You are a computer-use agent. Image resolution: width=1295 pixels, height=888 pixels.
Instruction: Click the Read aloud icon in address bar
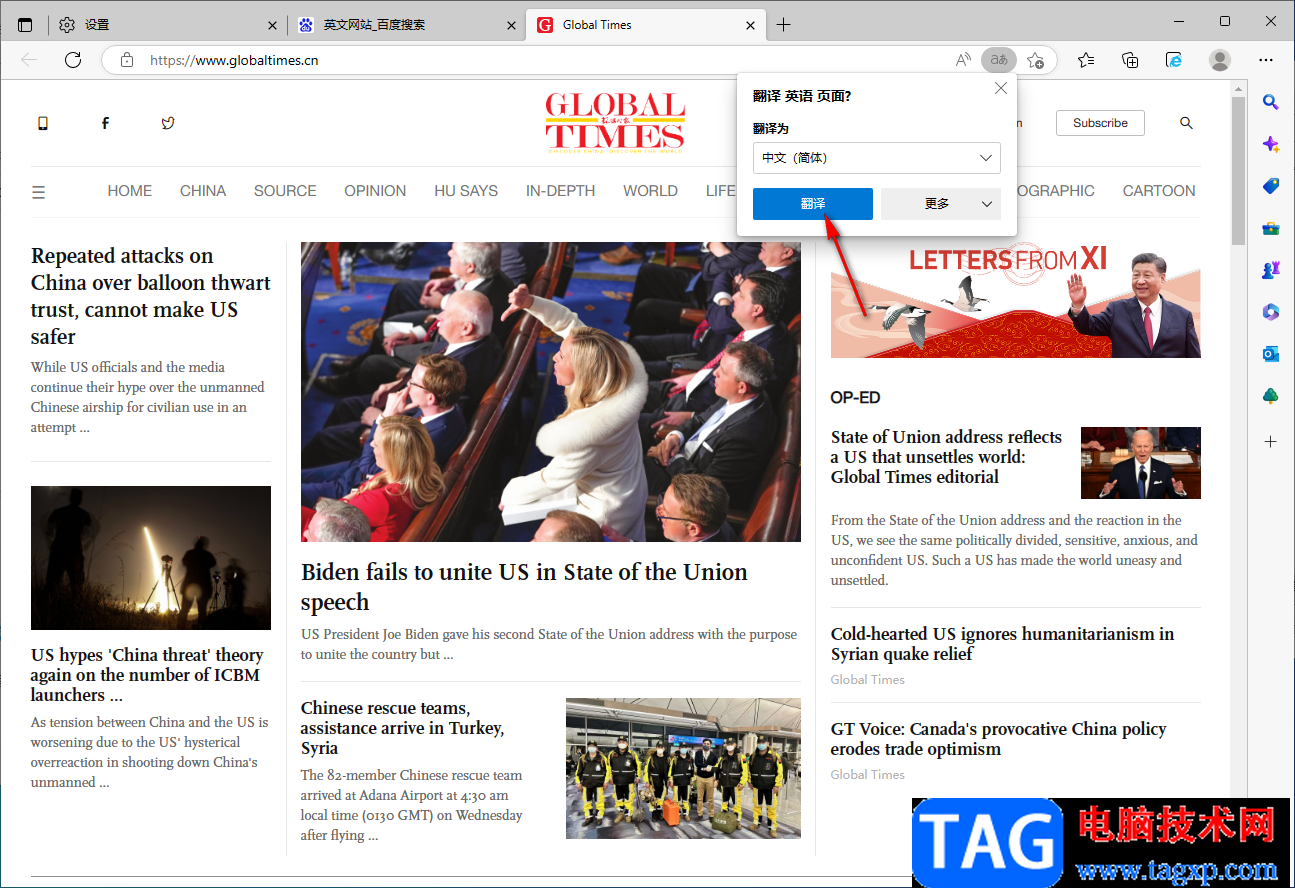(x=963, y=60)
